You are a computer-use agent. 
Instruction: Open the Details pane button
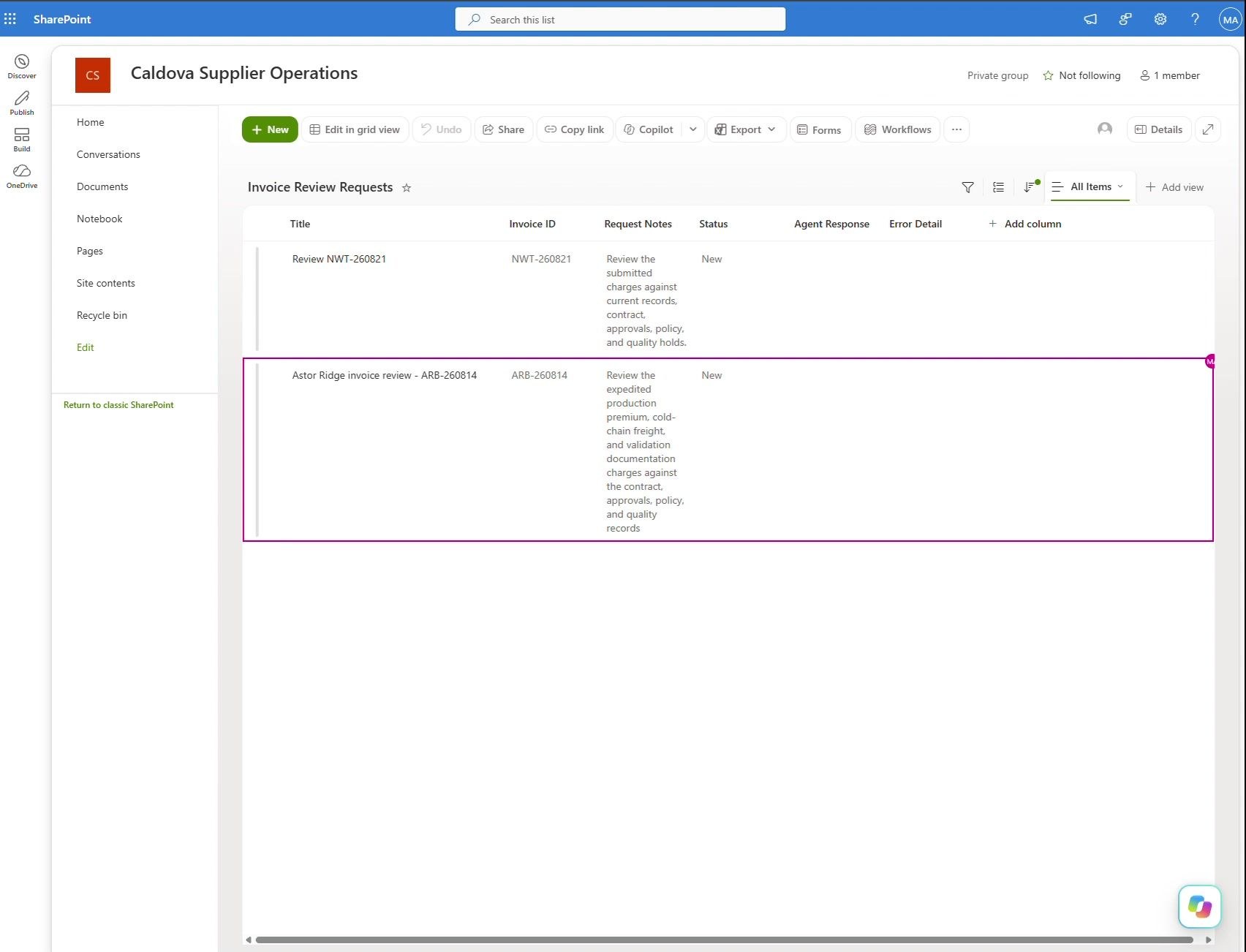[1159, 129]
